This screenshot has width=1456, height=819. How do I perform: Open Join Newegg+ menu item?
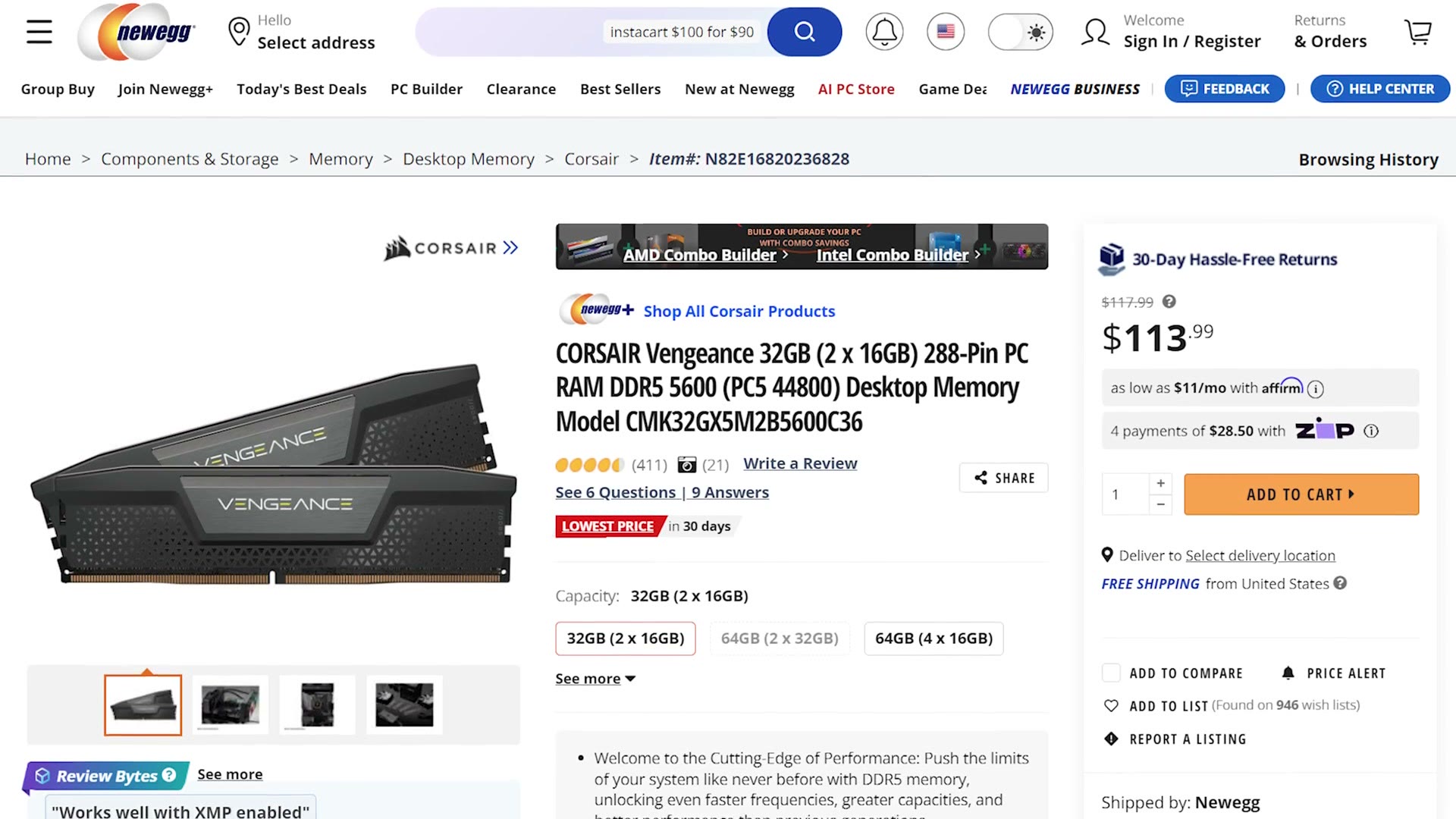(x=165, y=89)
